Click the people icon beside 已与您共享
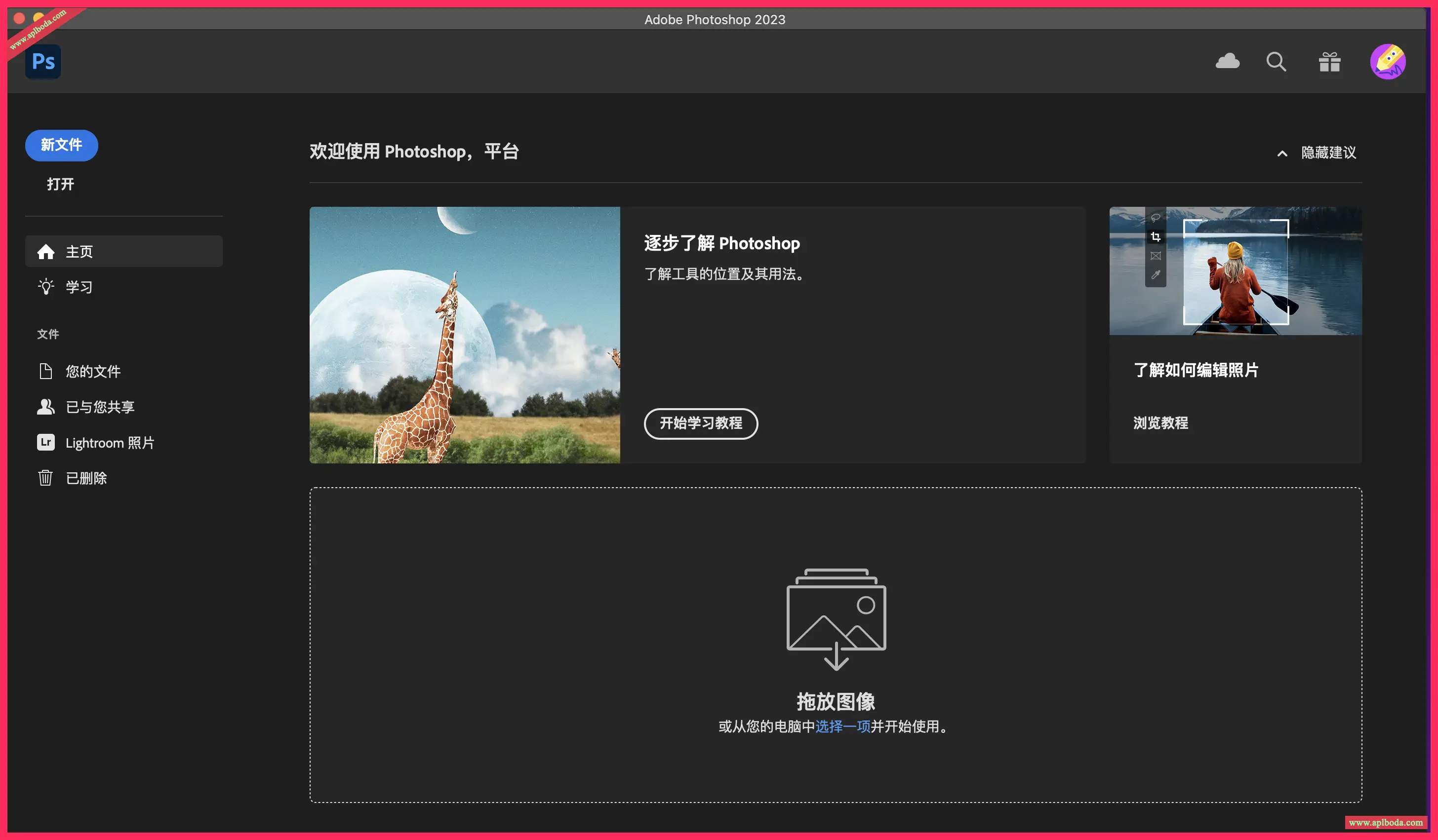Screen dimensions: 1438x840 click(x=45, y=407)
